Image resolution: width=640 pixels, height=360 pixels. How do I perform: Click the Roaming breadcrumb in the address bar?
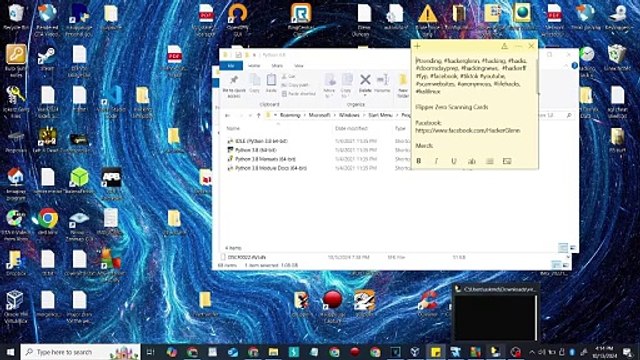(x=290, y=116)
